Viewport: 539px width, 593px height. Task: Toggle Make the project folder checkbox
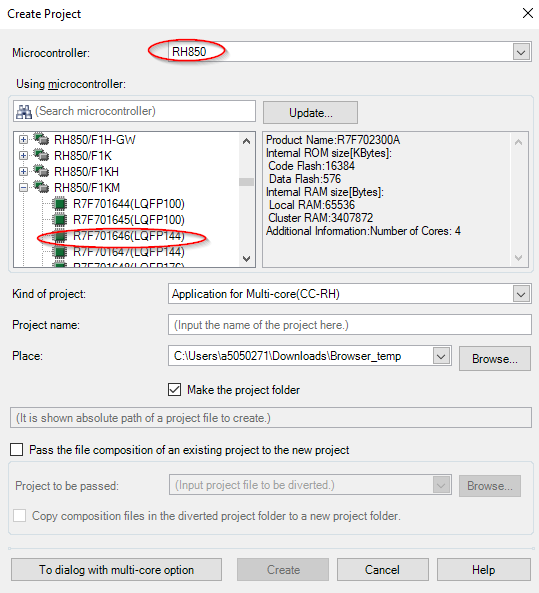(x=174, y=390)
